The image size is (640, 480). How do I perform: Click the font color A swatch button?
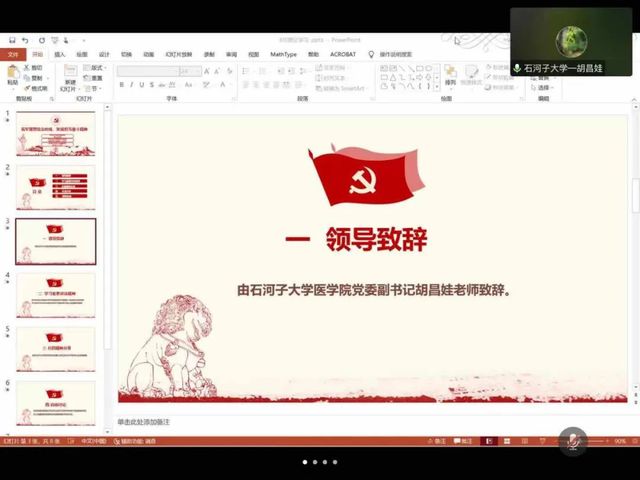222,85
